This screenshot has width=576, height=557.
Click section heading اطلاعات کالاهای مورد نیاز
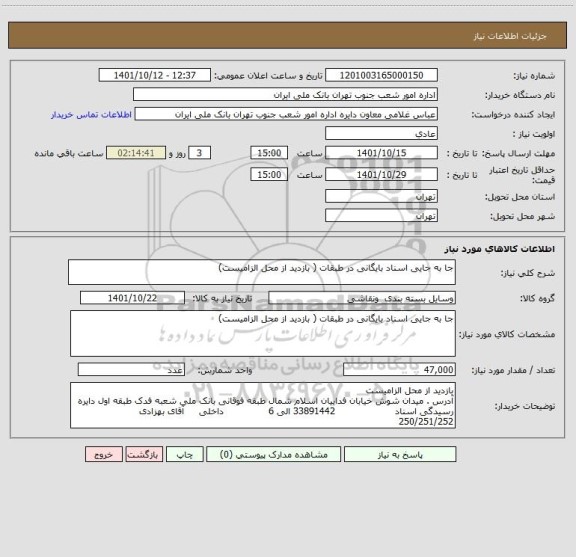point(500,249)
